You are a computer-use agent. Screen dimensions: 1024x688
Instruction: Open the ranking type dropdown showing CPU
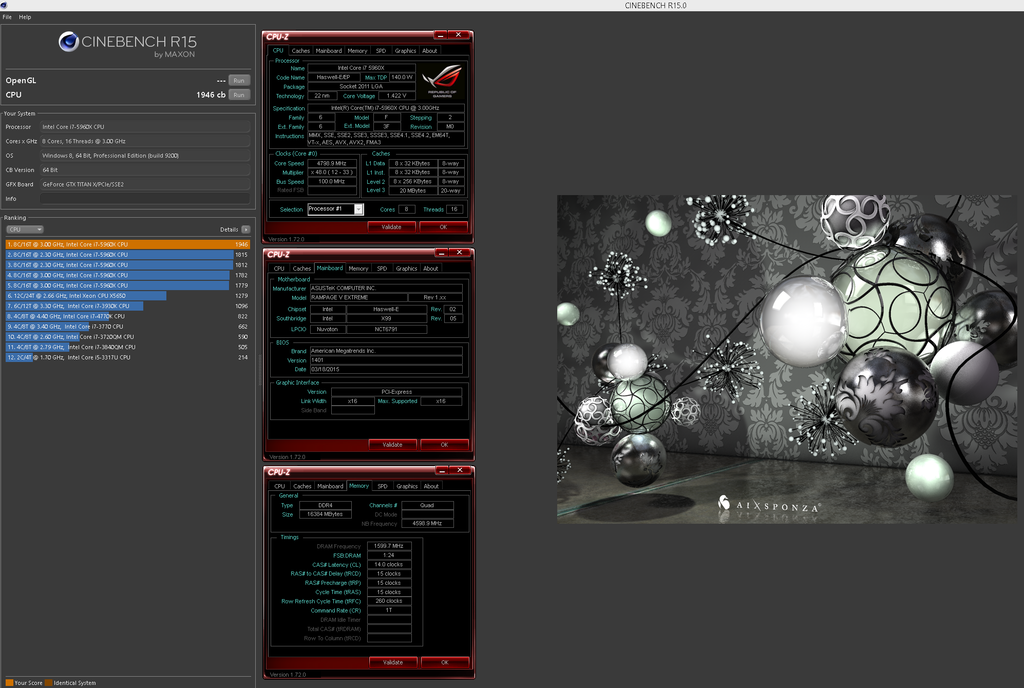[x=25, y=229]
